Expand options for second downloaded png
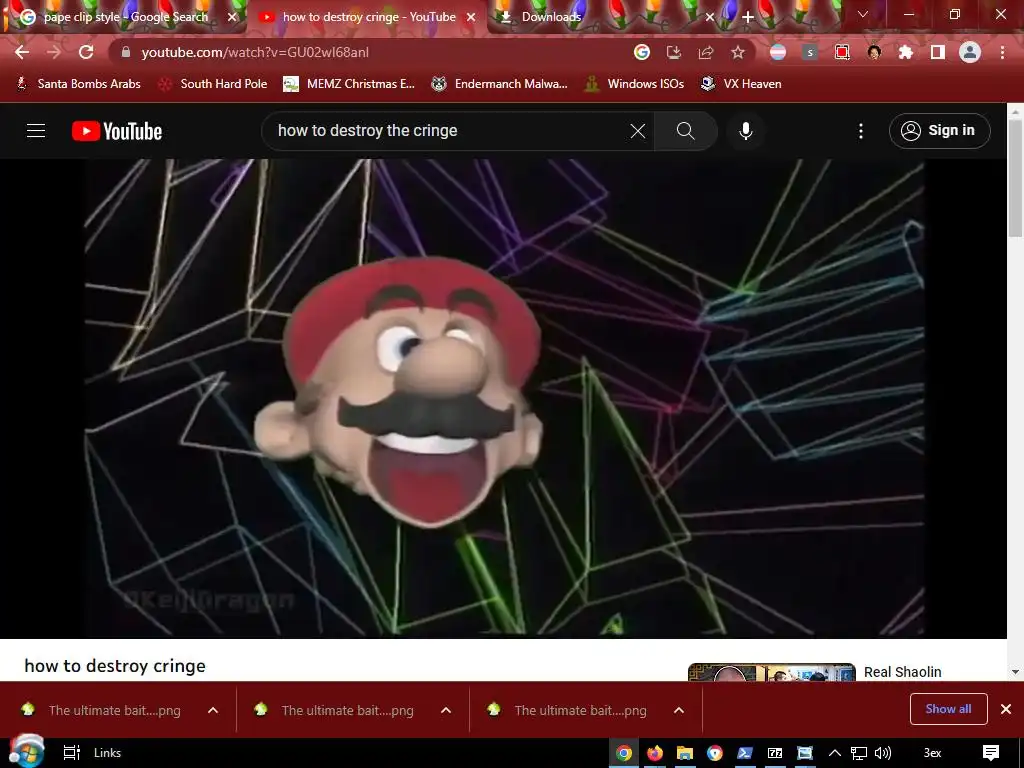The image size is (1024, 768). [446, 711]
